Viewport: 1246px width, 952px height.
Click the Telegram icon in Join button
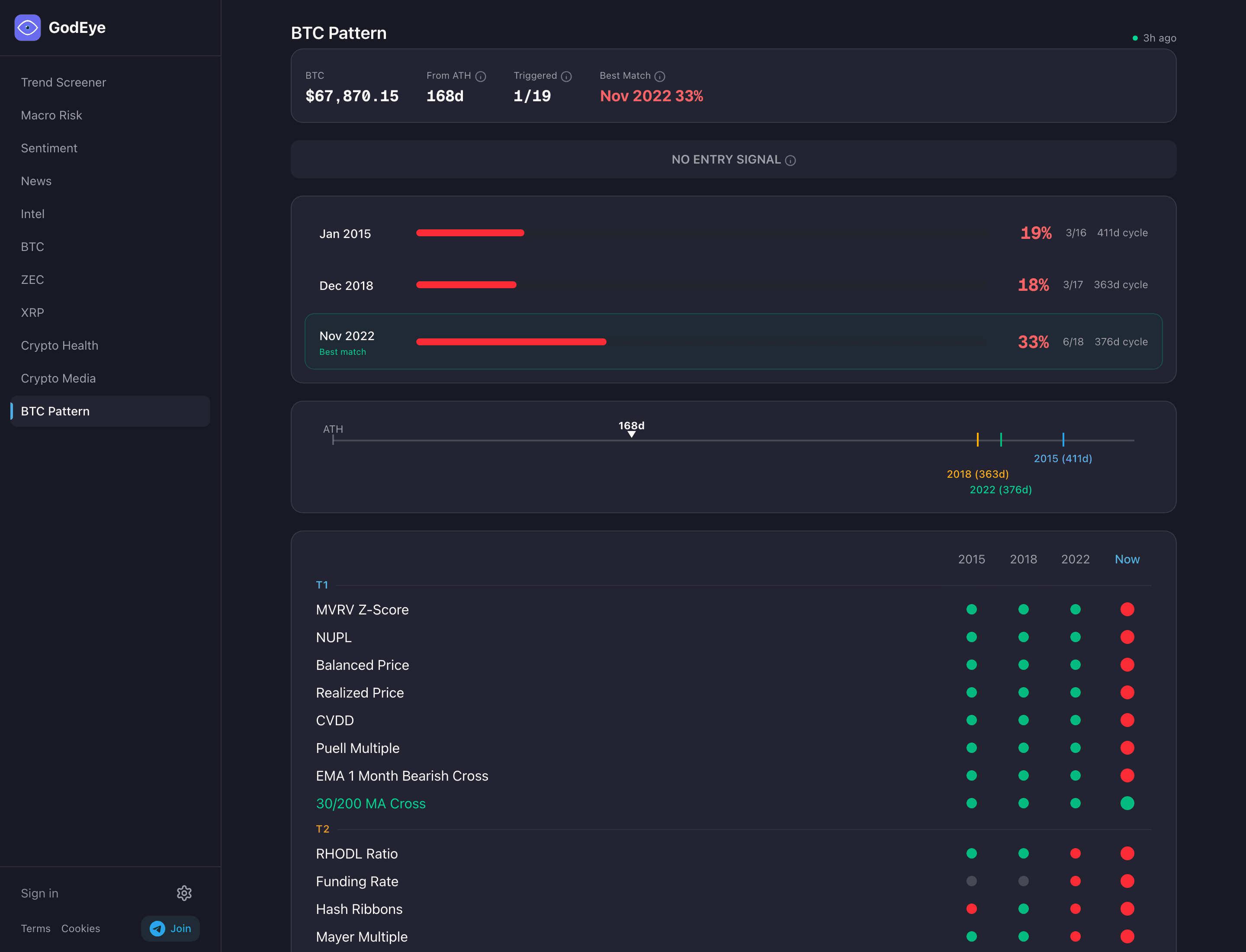pyautogui.click(x=157, y=928)
